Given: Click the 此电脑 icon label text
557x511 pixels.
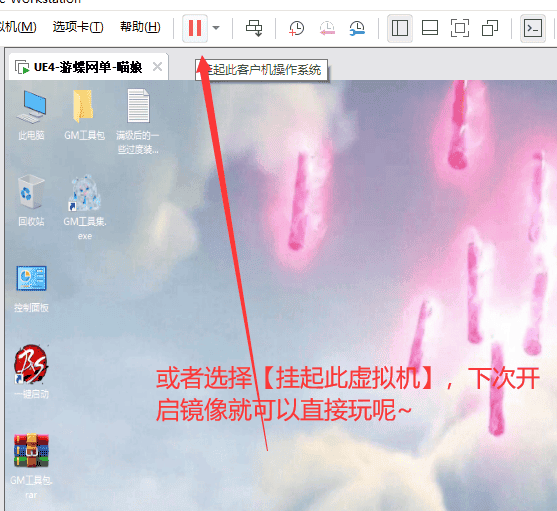Looking at the screenshot, I should [31, 135].
